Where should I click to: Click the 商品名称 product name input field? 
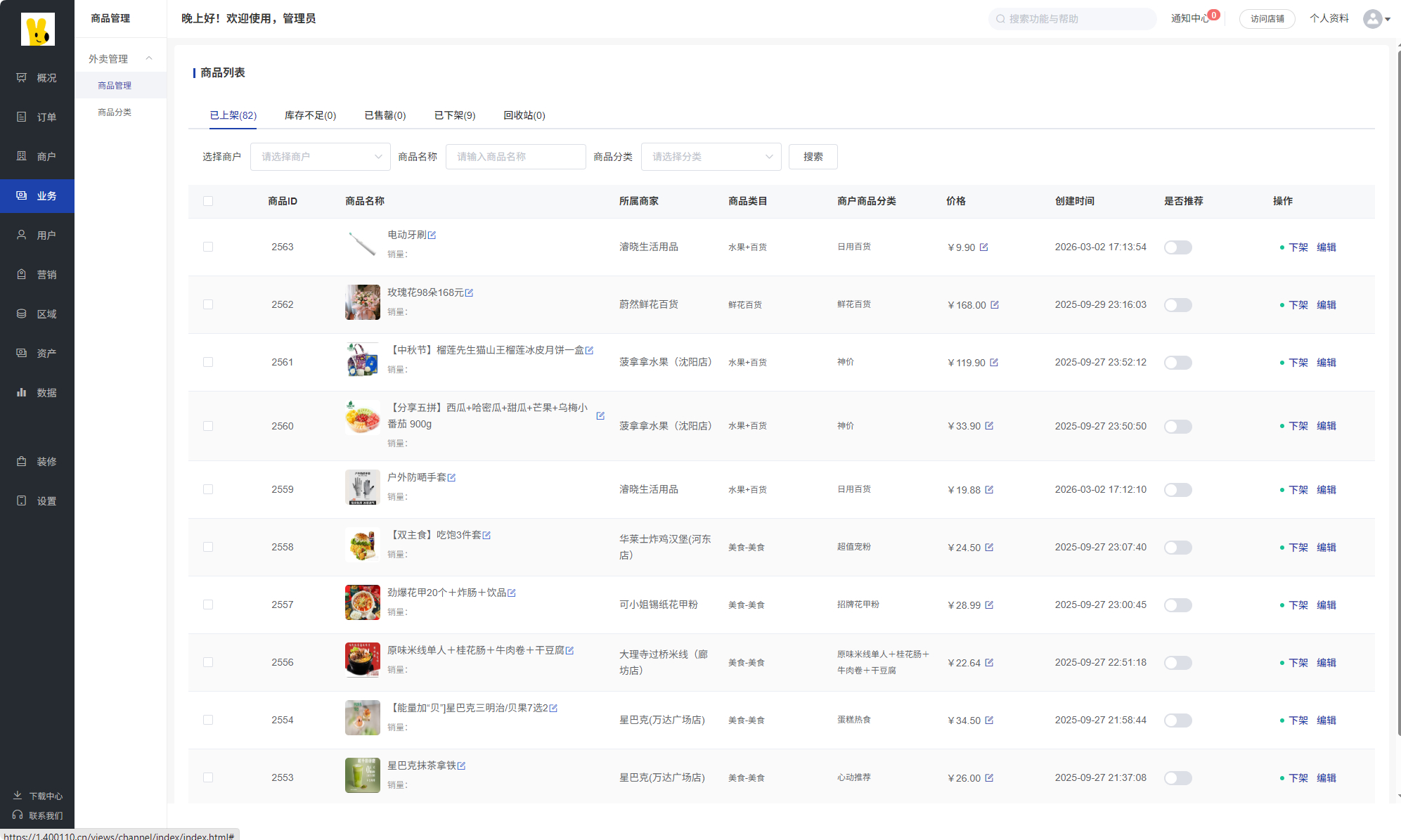point(515,156)
